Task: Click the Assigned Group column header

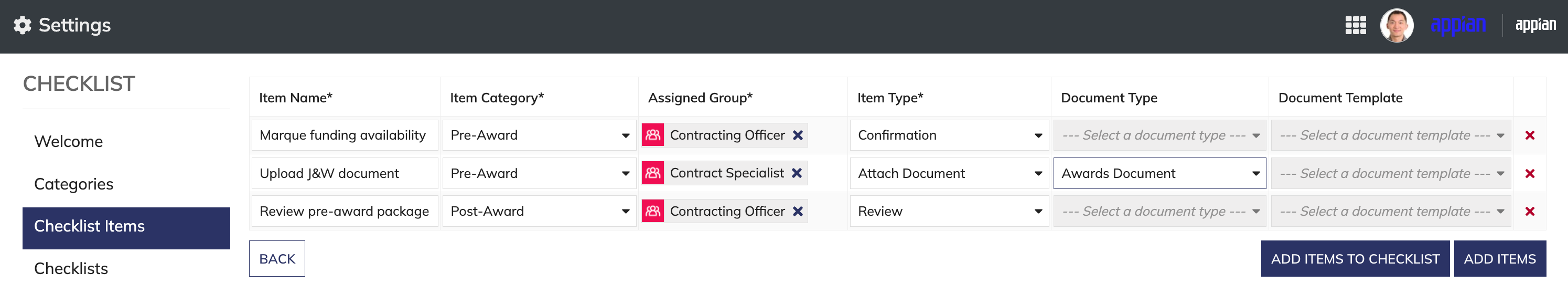Action: [700, 98]
